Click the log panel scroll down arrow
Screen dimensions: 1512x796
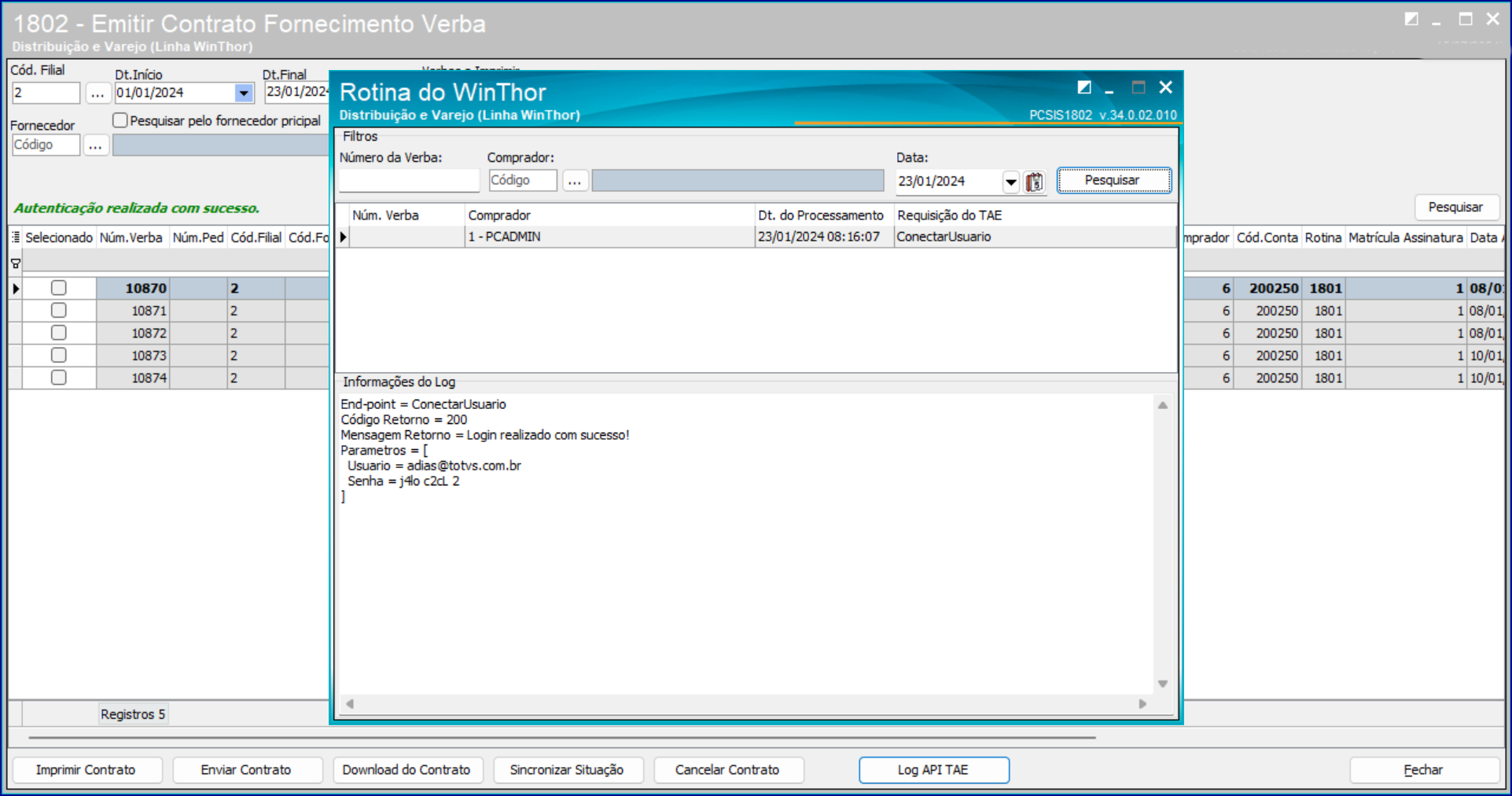[x=1163, y=684]
